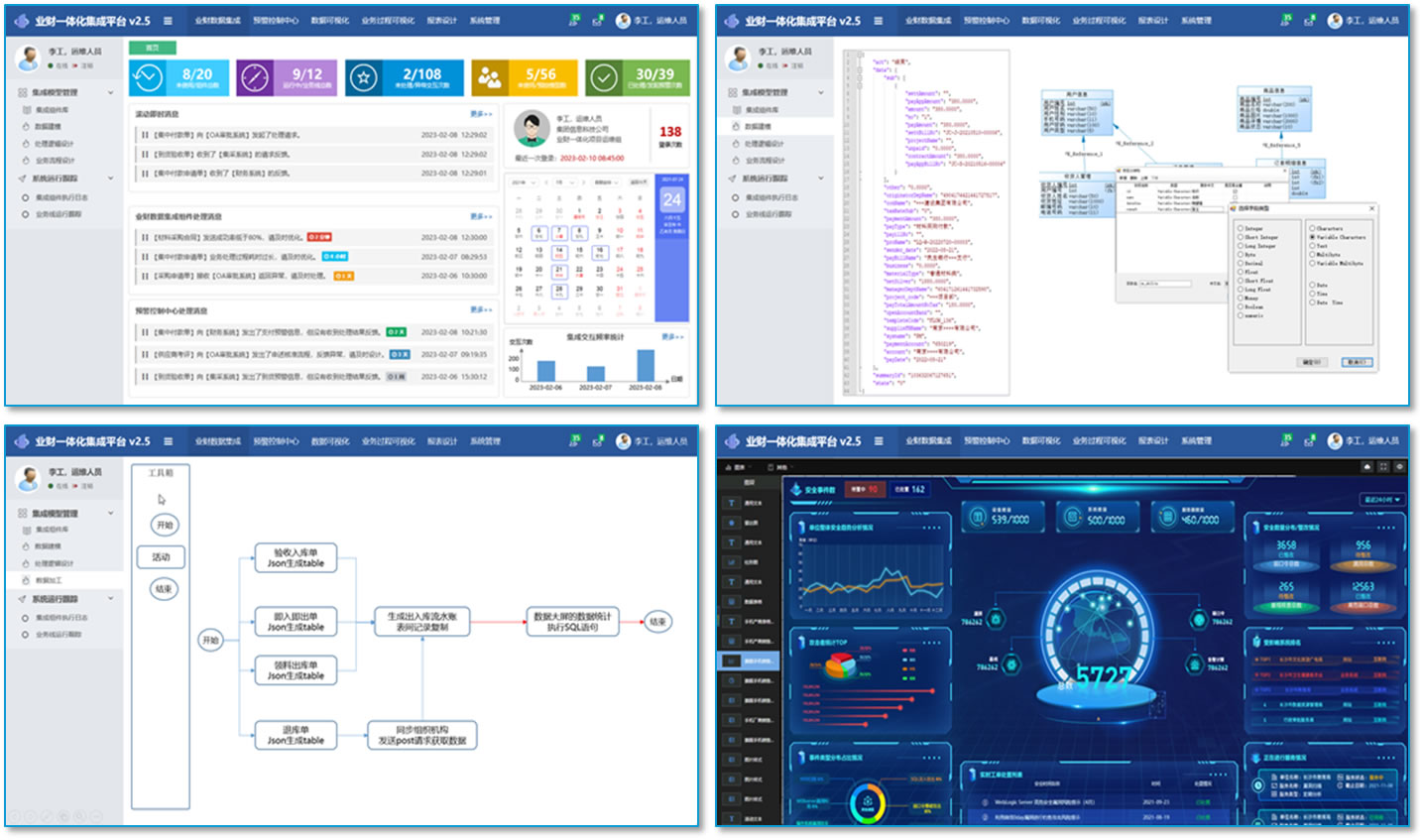1423x840 pixels.
Task: Select the pointer tool in the 工具箱 toolbox
Action: 162,500
